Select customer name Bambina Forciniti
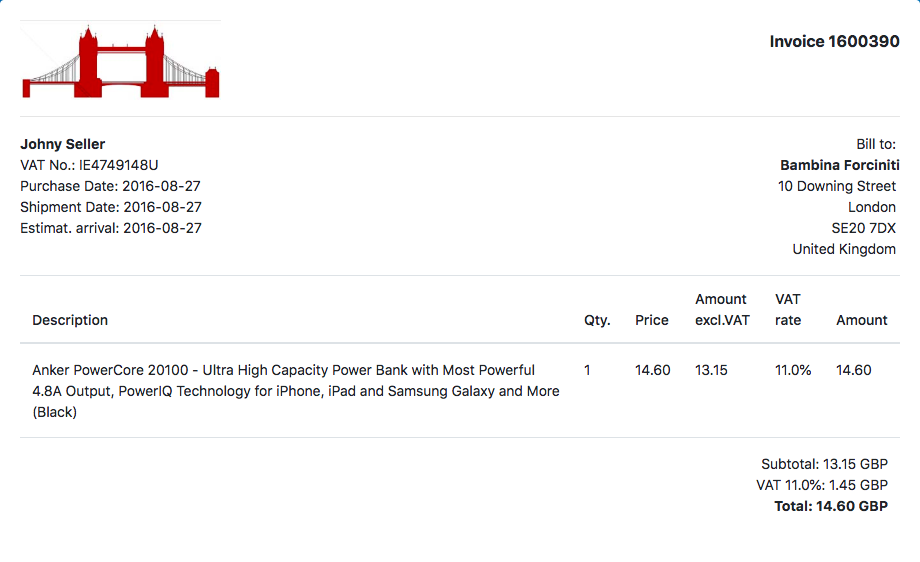This screenshot has height=562, width=920. coord(840,165)
